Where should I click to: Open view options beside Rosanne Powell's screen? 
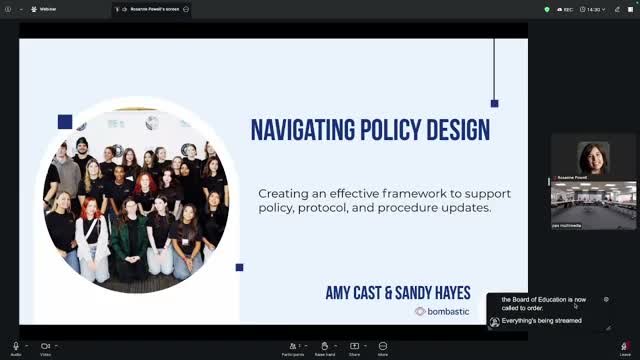186,9
